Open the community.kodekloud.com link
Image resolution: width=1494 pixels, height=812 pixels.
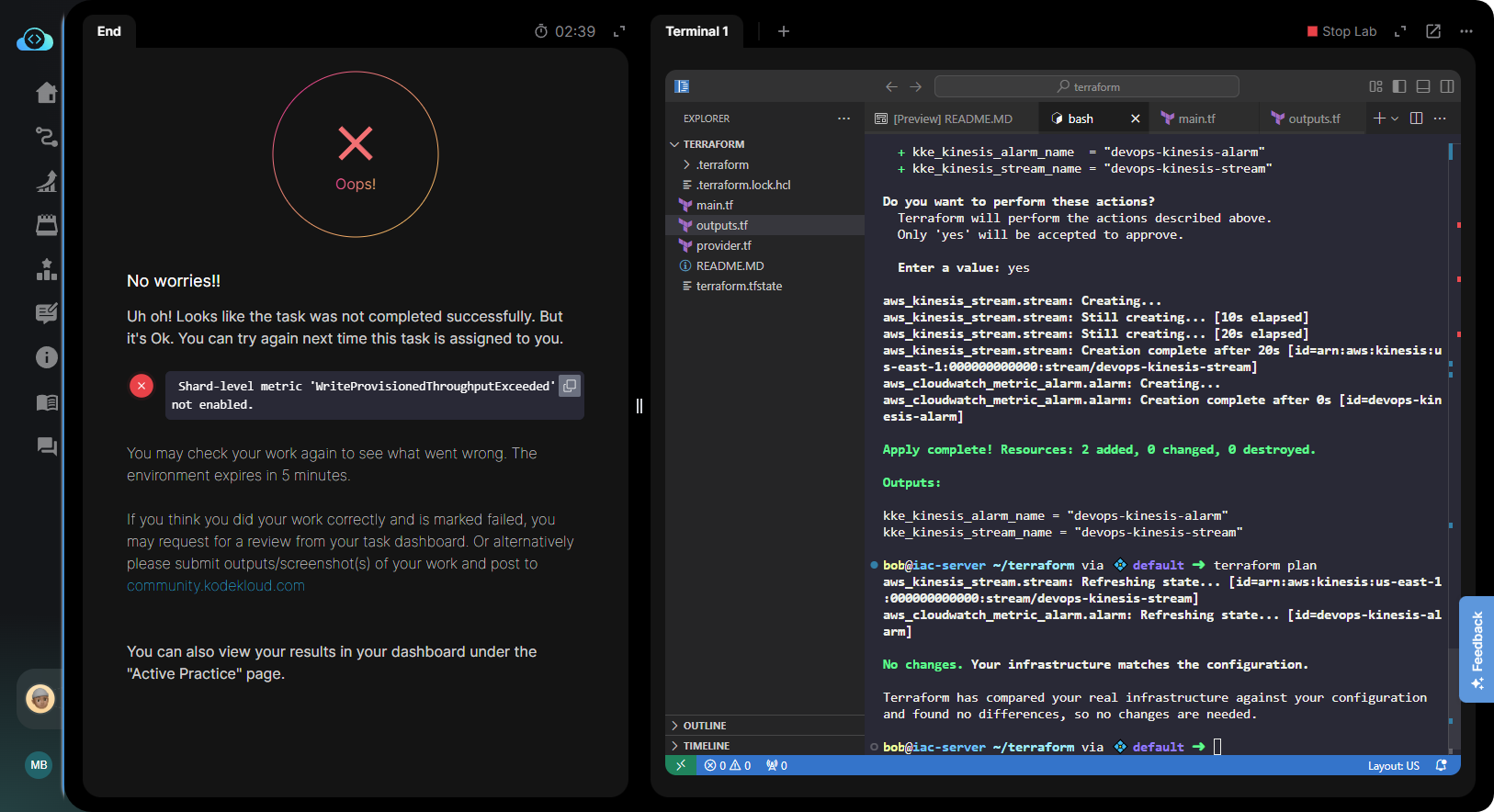(x=216, y=586)
